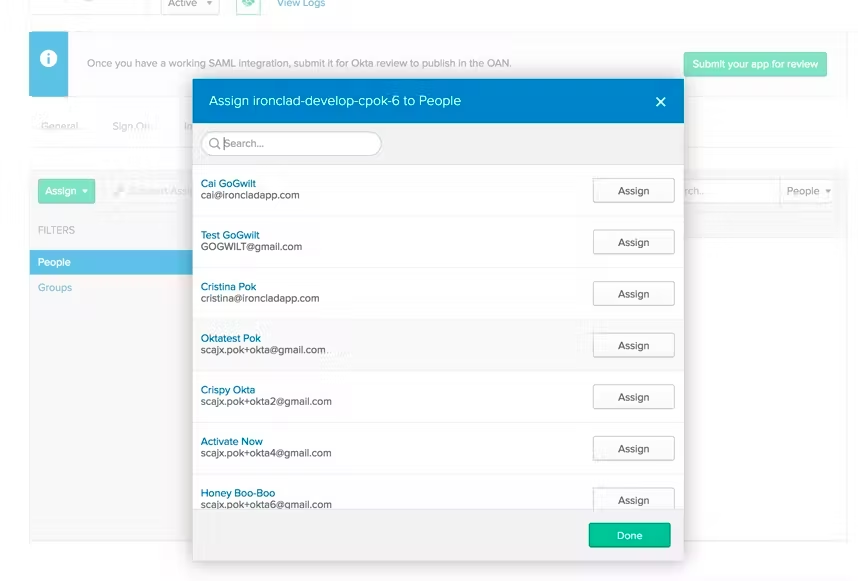Click the blue info icon banner
Image resolution: width=858 pixels, height=581 pixels.
(x=48, y=60)
